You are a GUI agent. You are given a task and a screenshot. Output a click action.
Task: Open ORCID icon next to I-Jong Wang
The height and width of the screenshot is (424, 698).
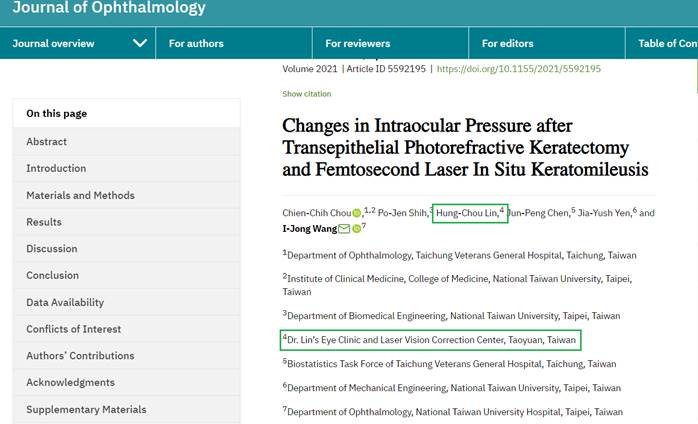(x=357, y=229)
